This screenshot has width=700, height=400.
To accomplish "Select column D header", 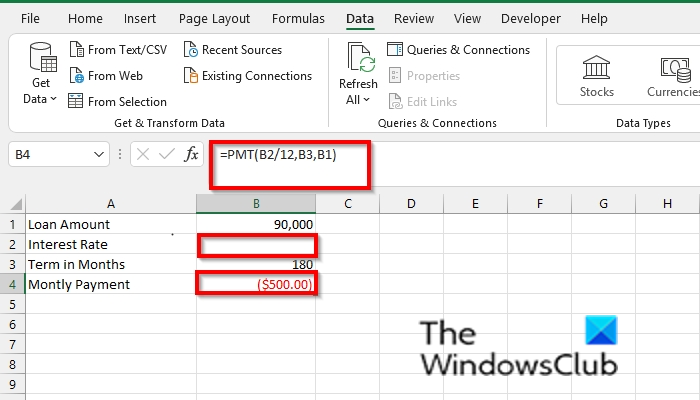I will point(411,204).
